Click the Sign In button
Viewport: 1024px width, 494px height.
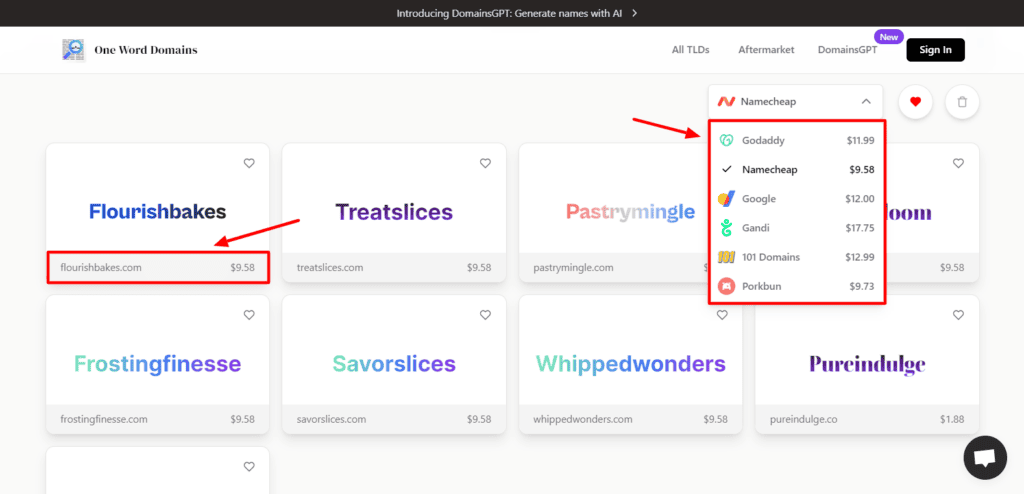tap(935, 50)
